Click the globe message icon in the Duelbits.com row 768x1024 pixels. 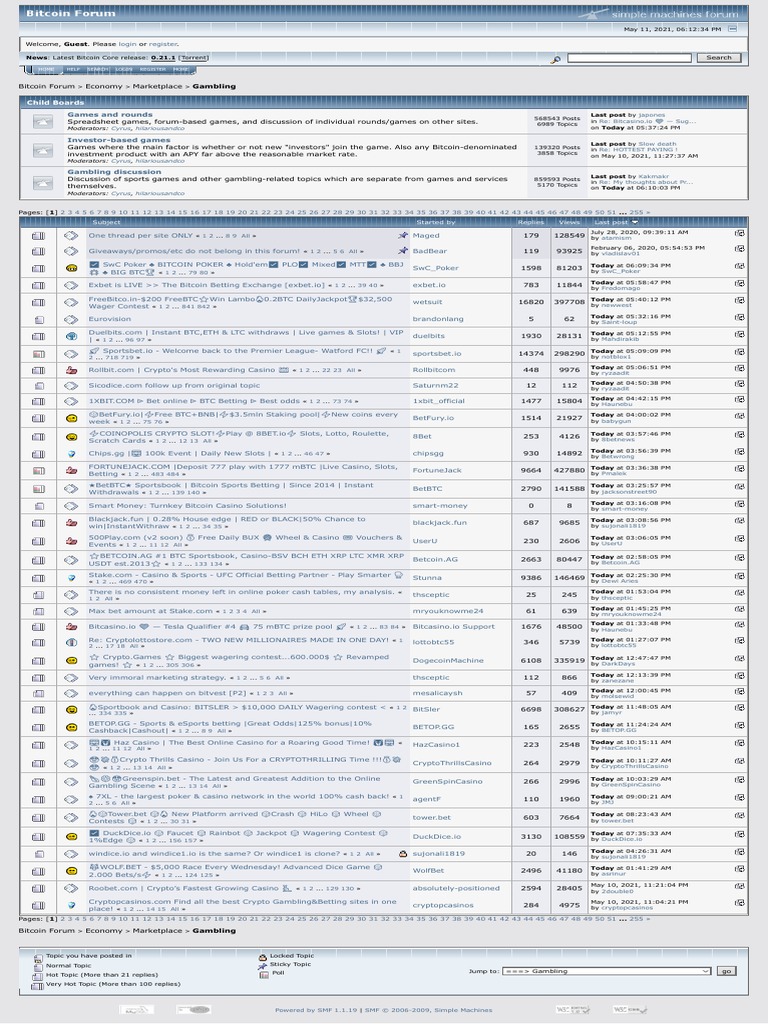click(x=71, y=336)
